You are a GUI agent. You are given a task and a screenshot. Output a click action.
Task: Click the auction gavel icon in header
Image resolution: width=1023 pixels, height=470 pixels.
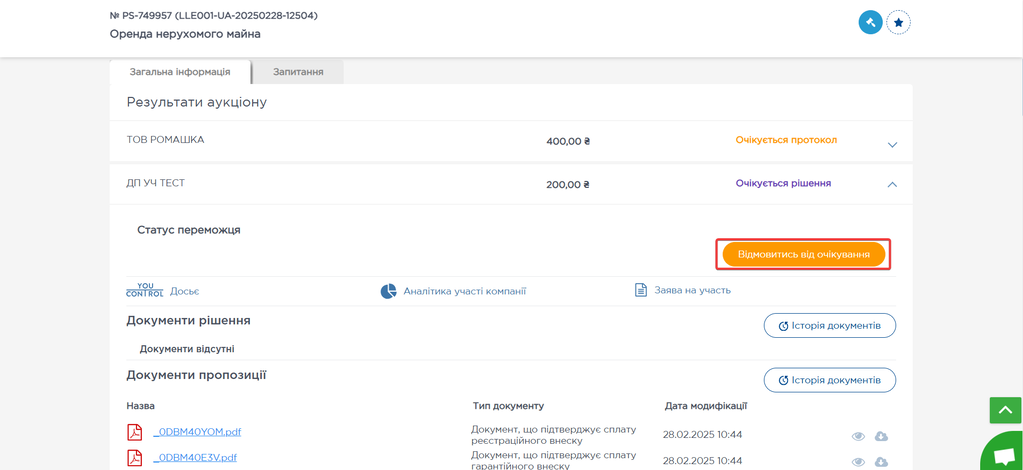(870, 22)
